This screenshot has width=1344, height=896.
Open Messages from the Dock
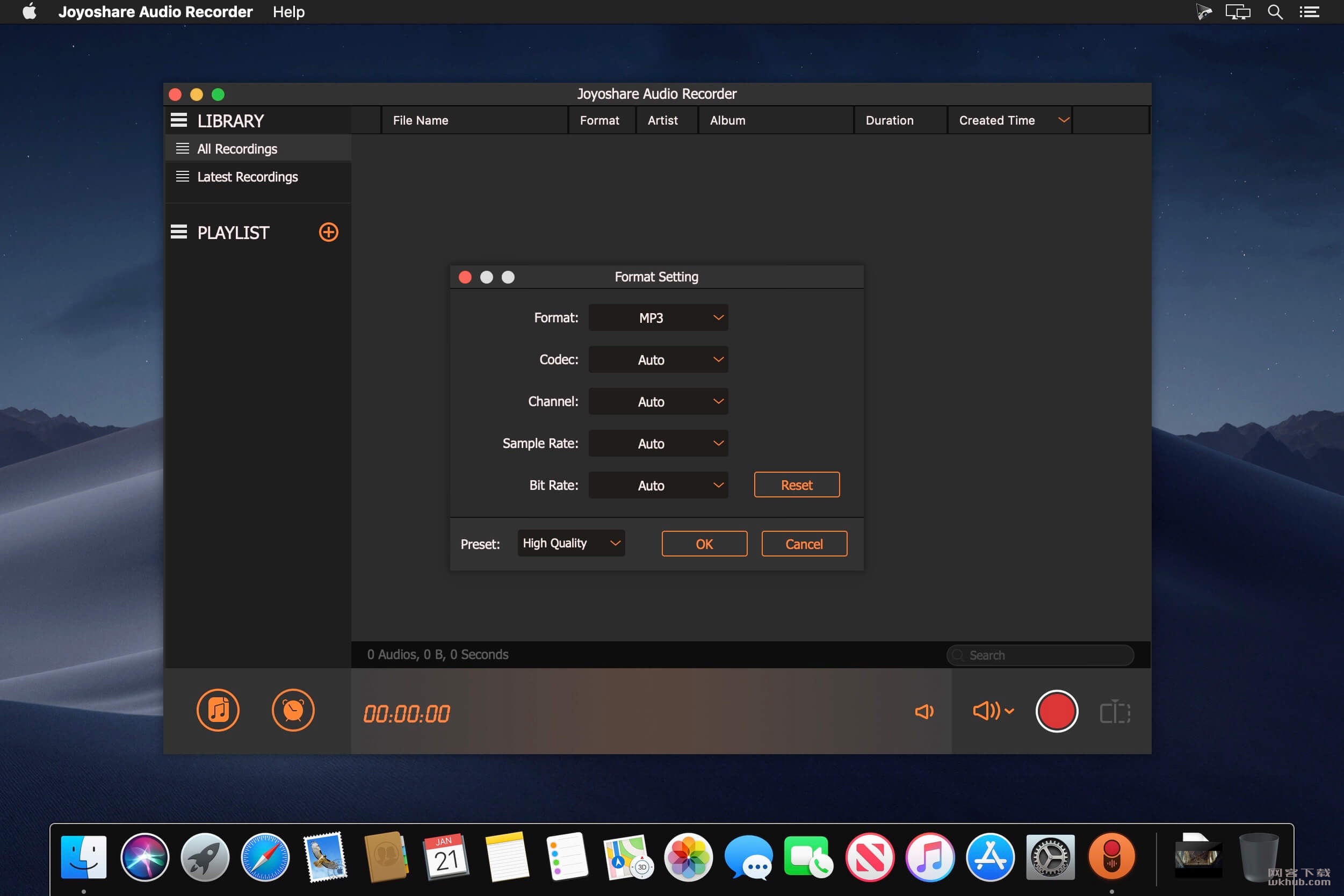tap(749, 857)
